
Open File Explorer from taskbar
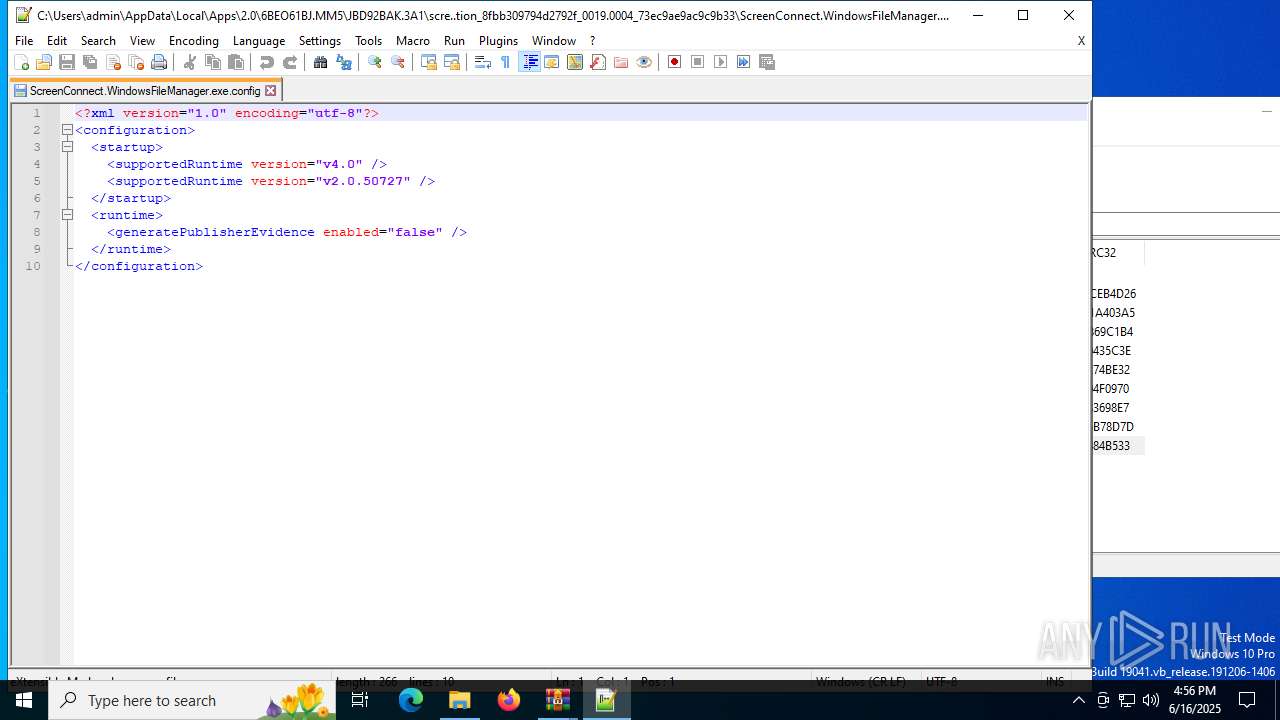[x=460, y=700]
